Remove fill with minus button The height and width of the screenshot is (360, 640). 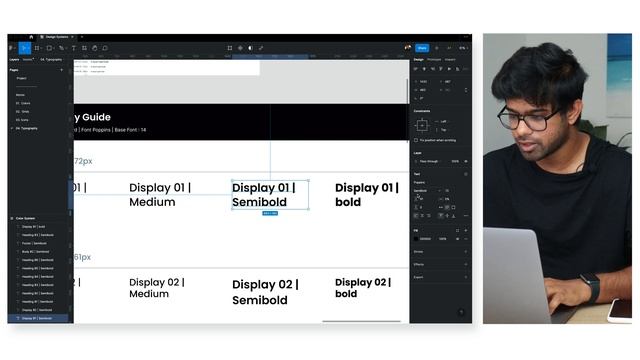coord(466,239)
